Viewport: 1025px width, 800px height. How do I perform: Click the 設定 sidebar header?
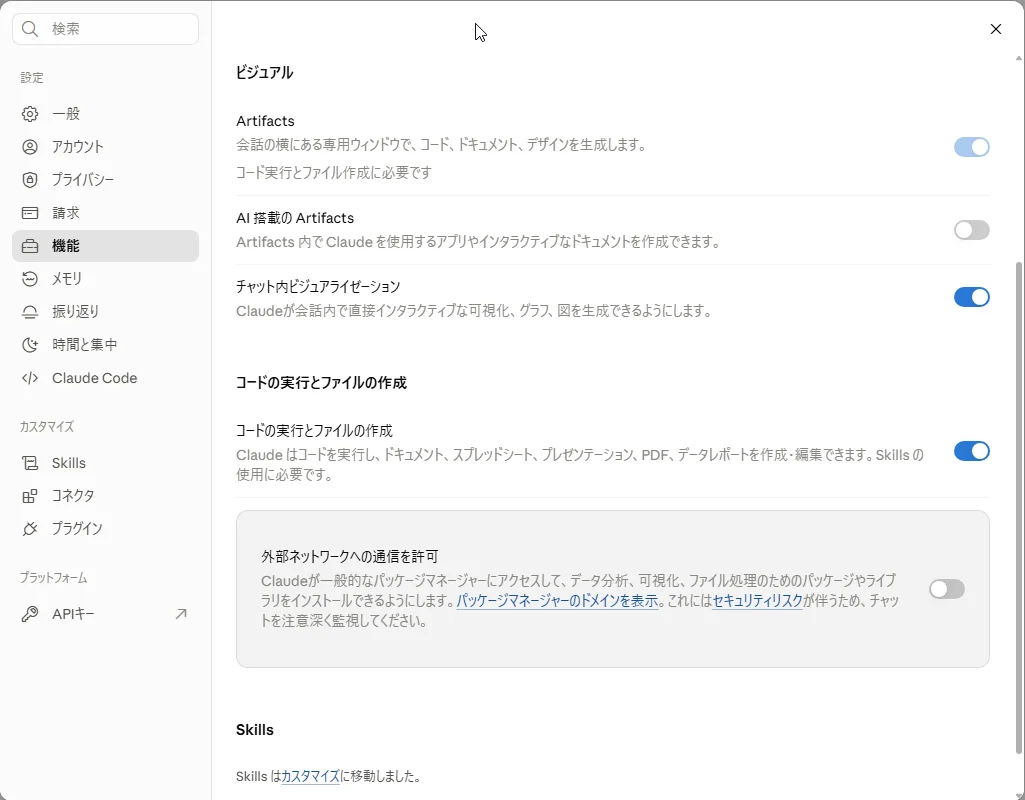pyautogui.click(x=31, y=78)
